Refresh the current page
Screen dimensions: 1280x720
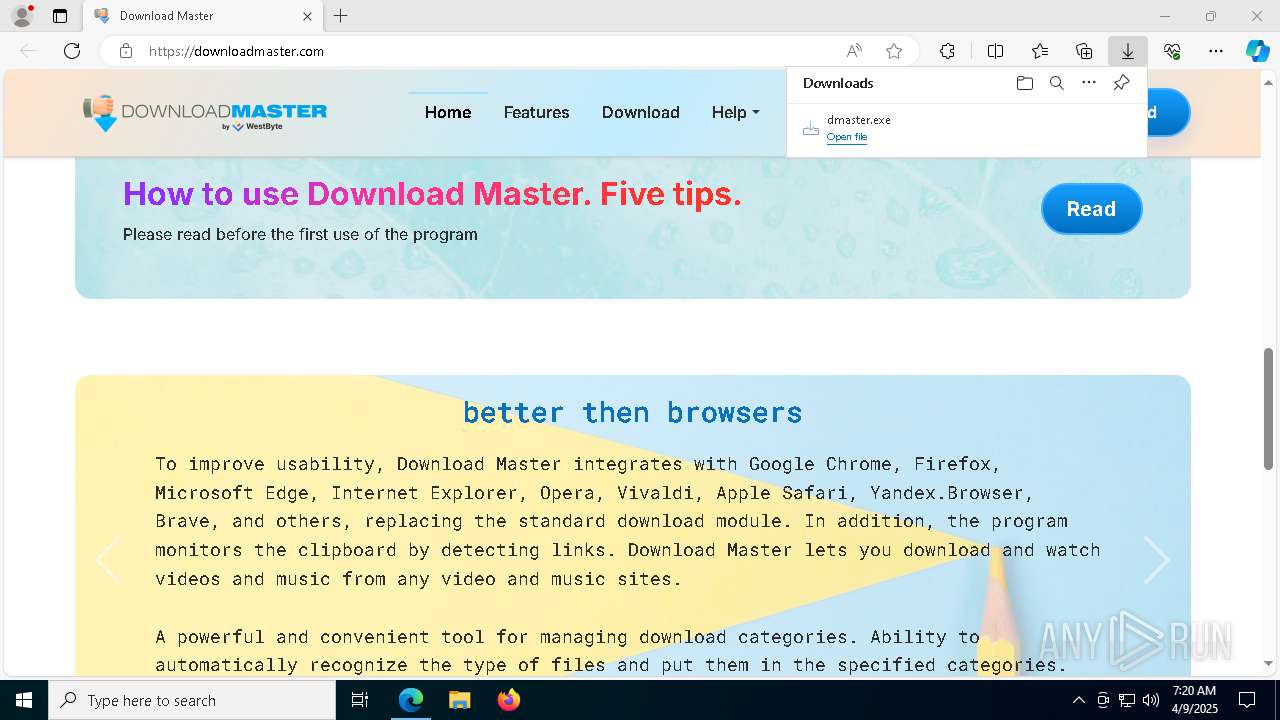(72, 51)
